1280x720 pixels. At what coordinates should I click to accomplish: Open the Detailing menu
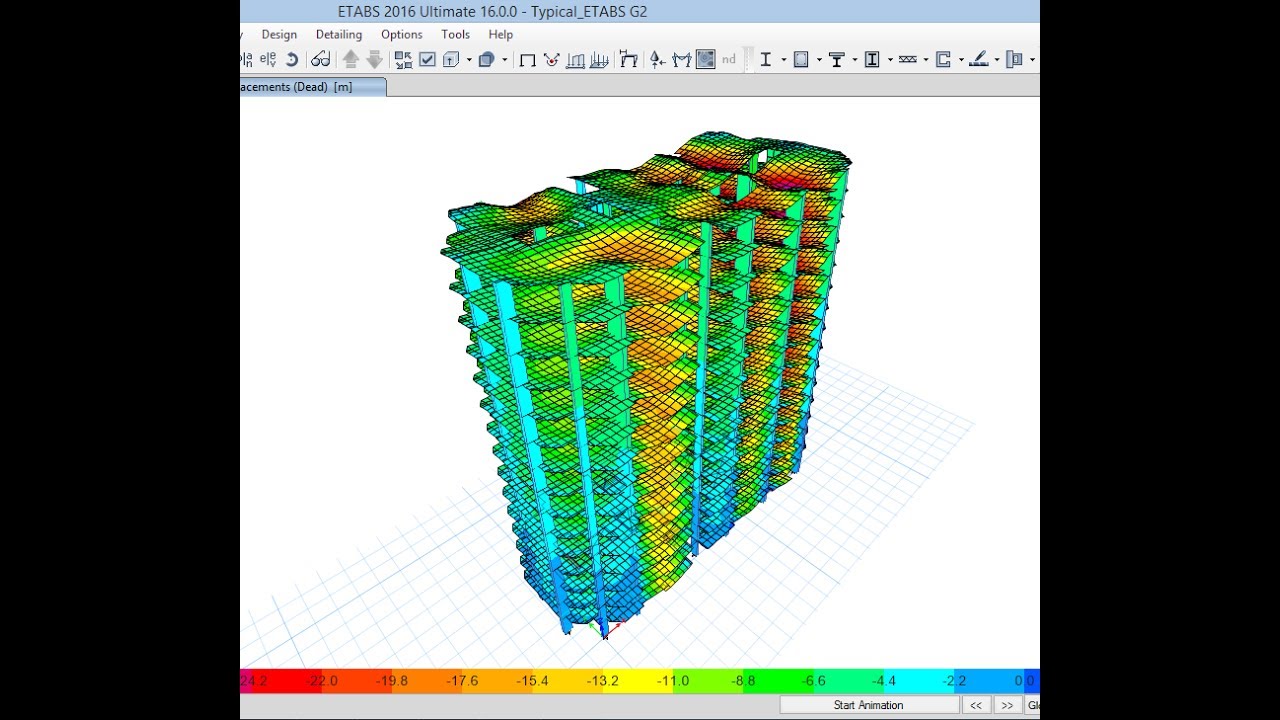point(339,34)
